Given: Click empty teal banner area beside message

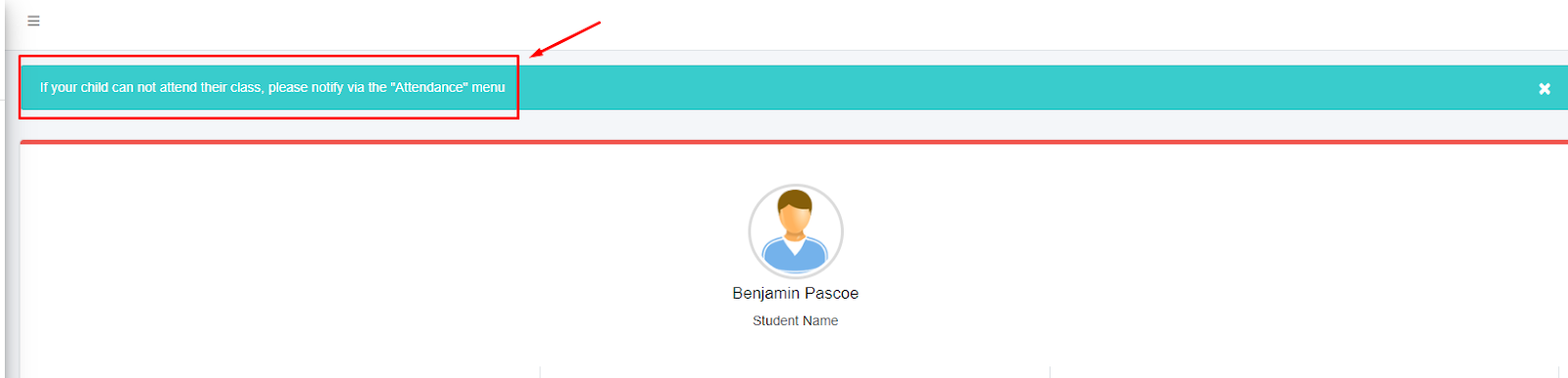Looking at the screenshot, I should [x=1019, y=87].
